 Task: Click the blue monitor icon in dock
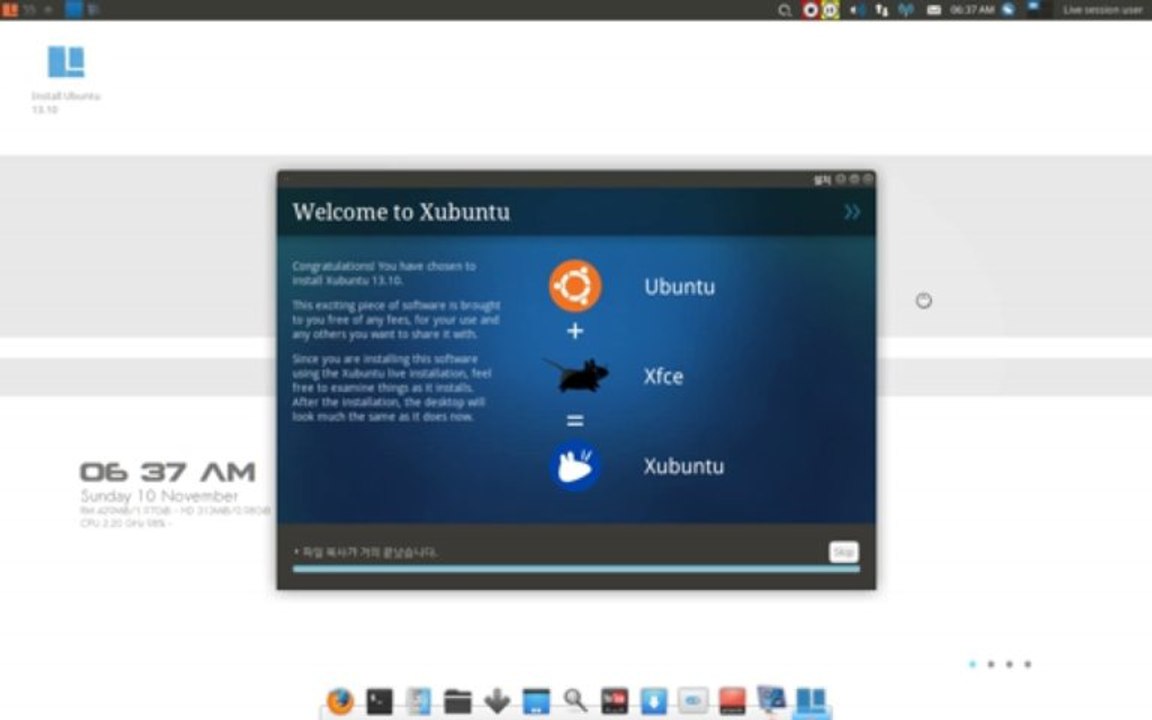coord(771,699)
